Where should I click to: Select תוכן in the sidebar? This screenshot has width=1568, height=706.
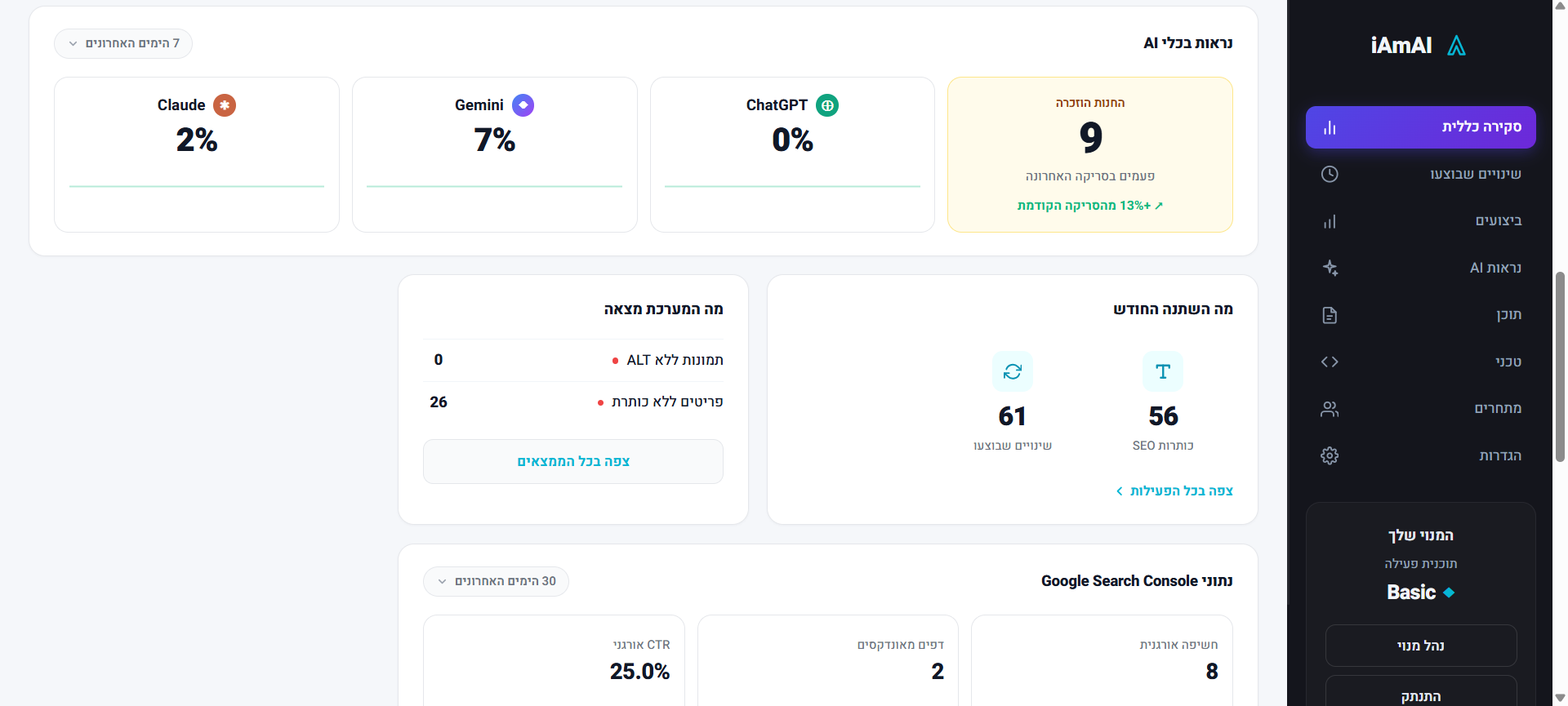1420,315
